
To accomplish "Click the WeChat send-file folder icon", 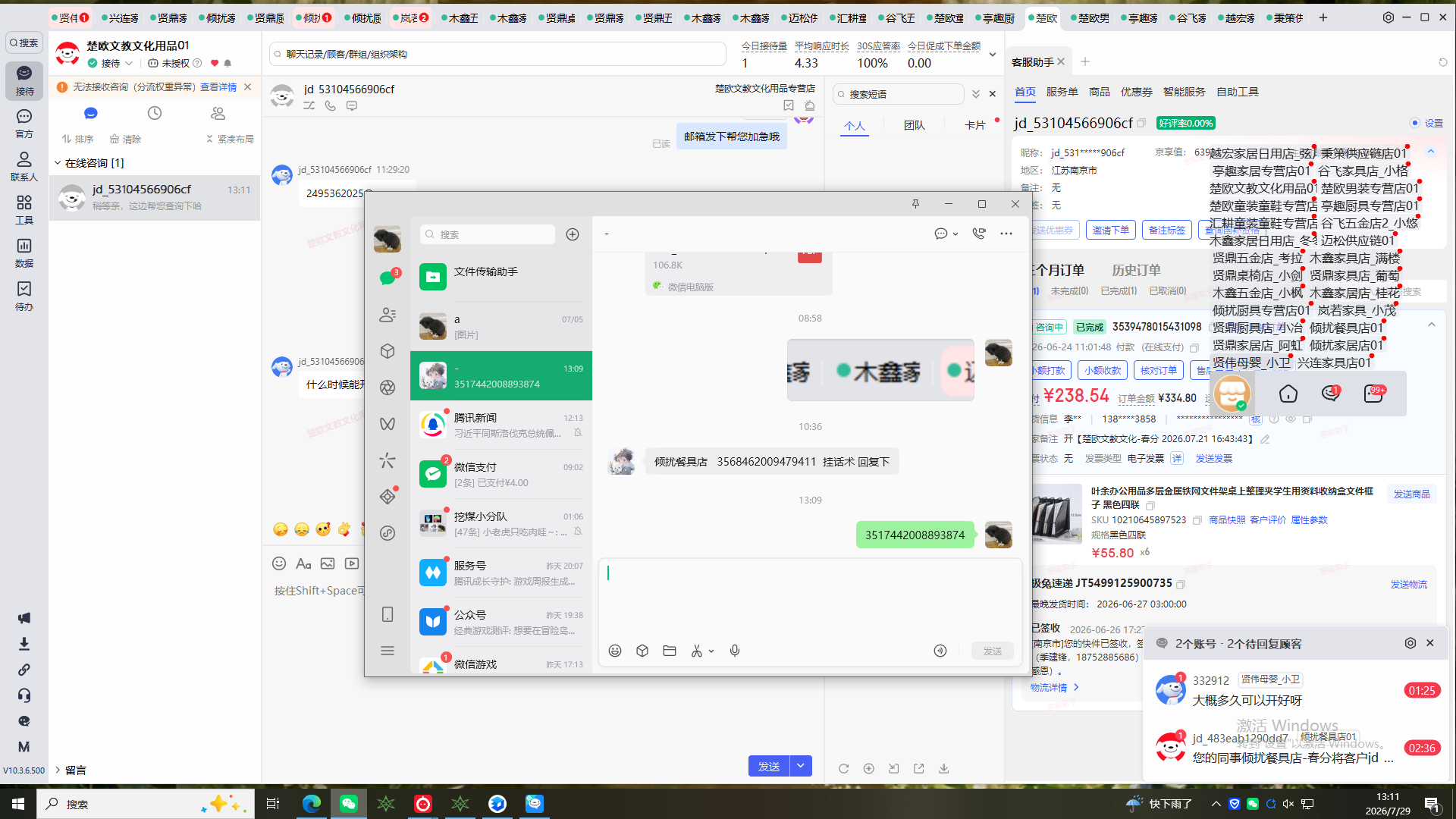I will coord(670,651).
